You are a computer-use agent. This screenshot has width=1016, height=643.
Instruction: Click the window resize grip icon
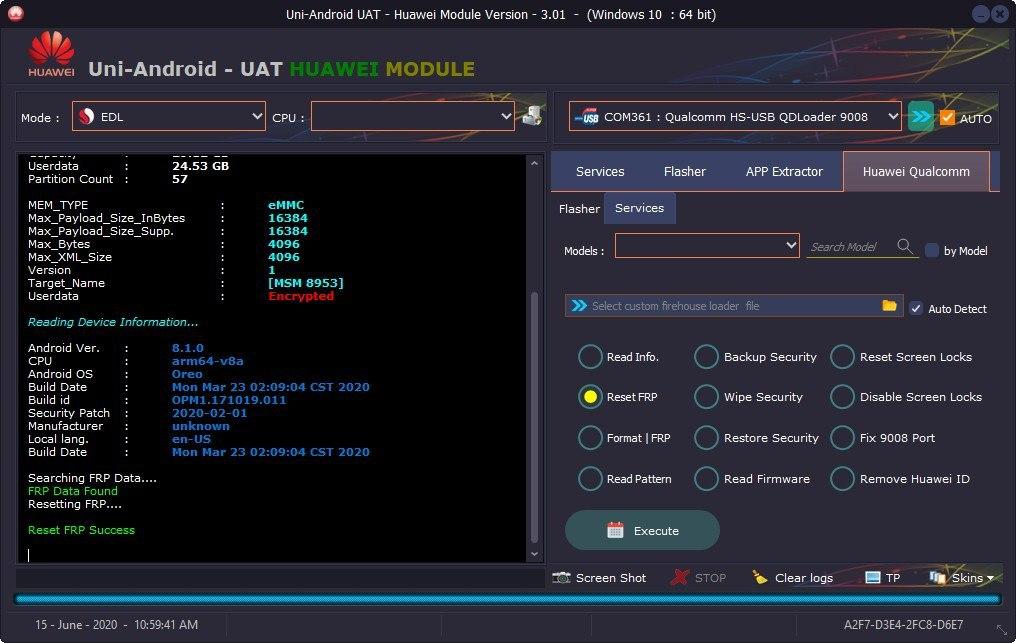pos(1002,629)
